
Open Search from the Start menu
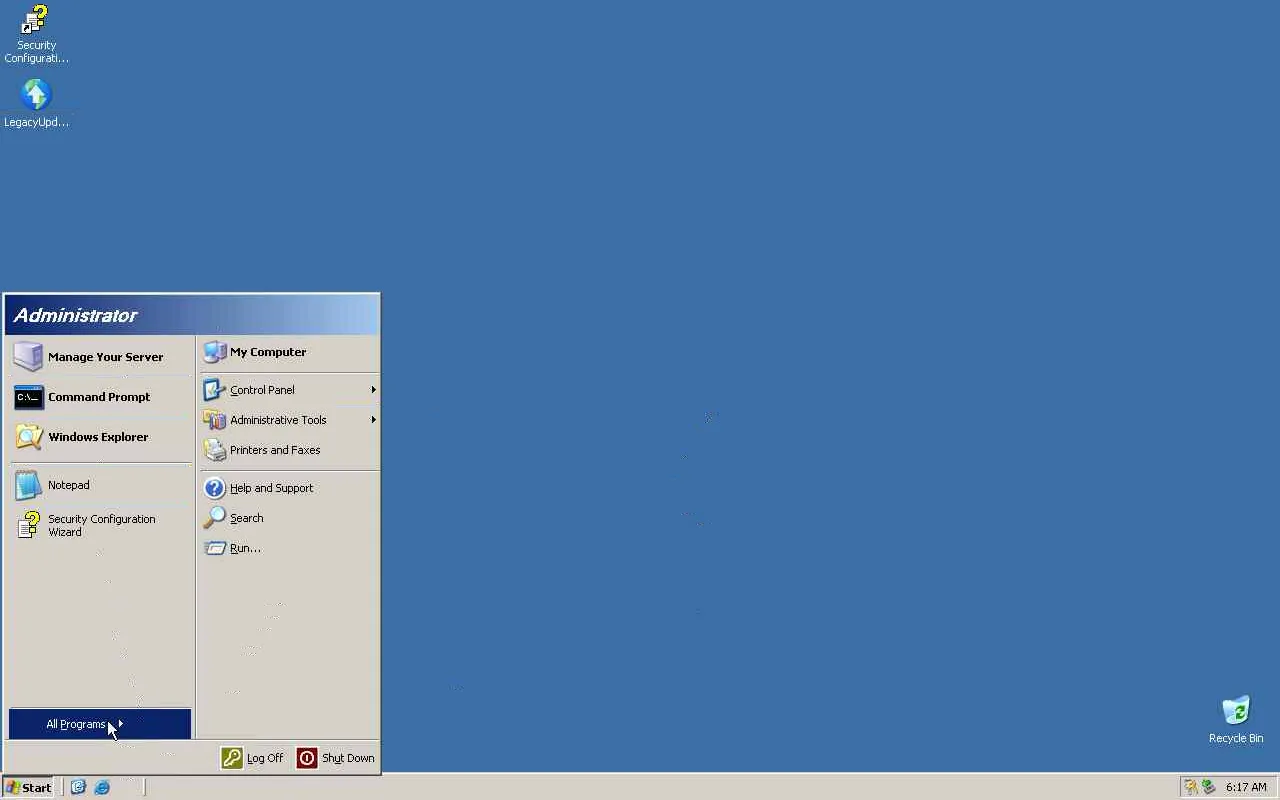click(x=290, y=518)
